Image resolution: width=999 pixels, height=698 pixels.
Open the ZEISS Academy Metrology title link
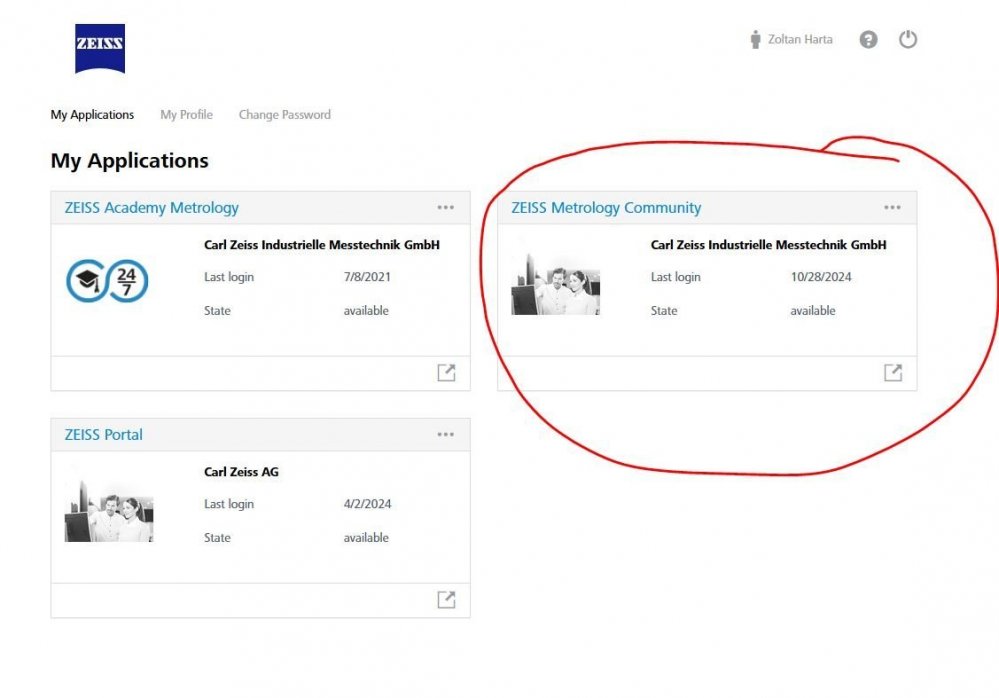coord(151,208)
